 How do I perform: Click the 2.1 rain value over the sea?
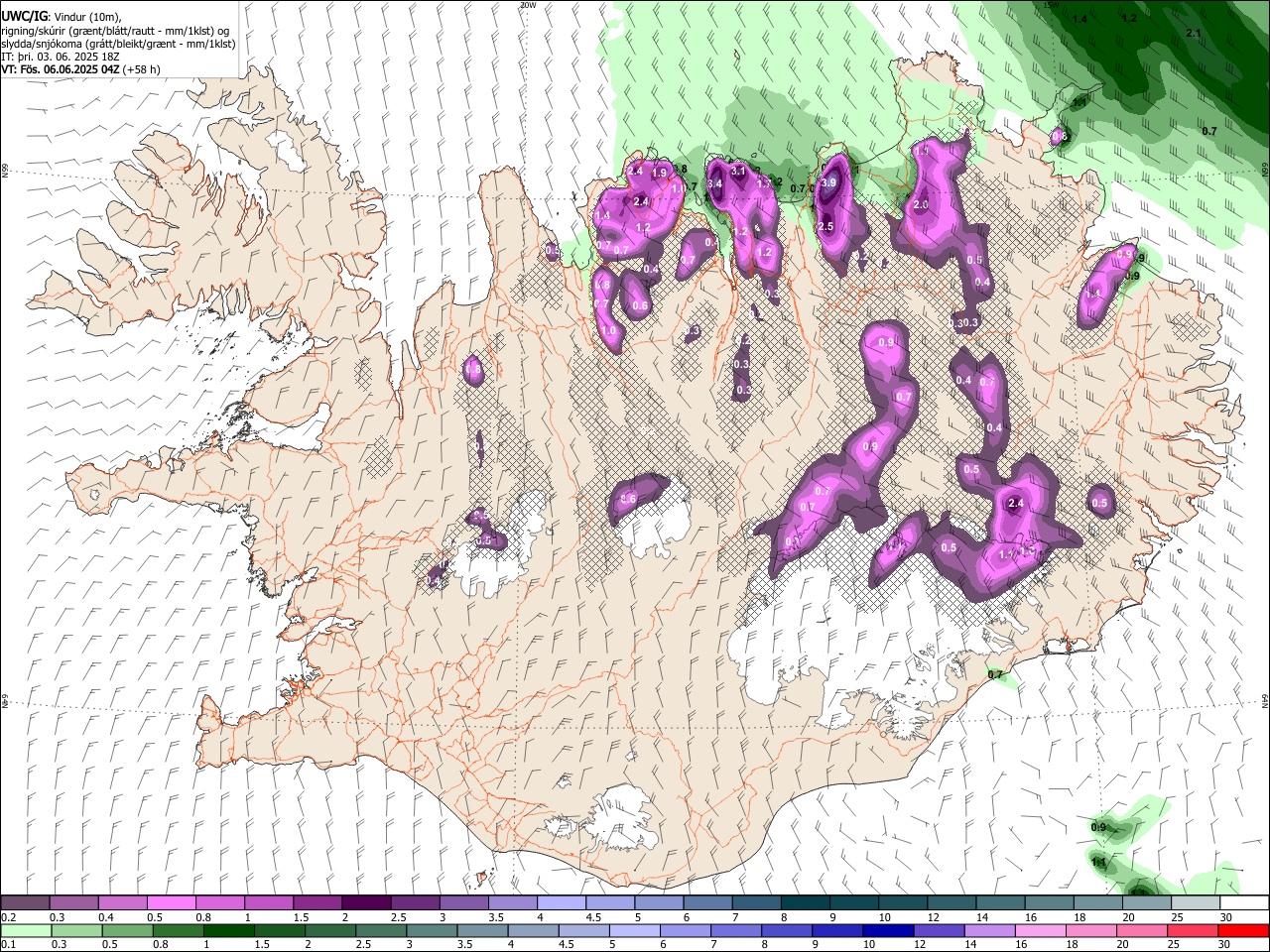pos(1194,33)
